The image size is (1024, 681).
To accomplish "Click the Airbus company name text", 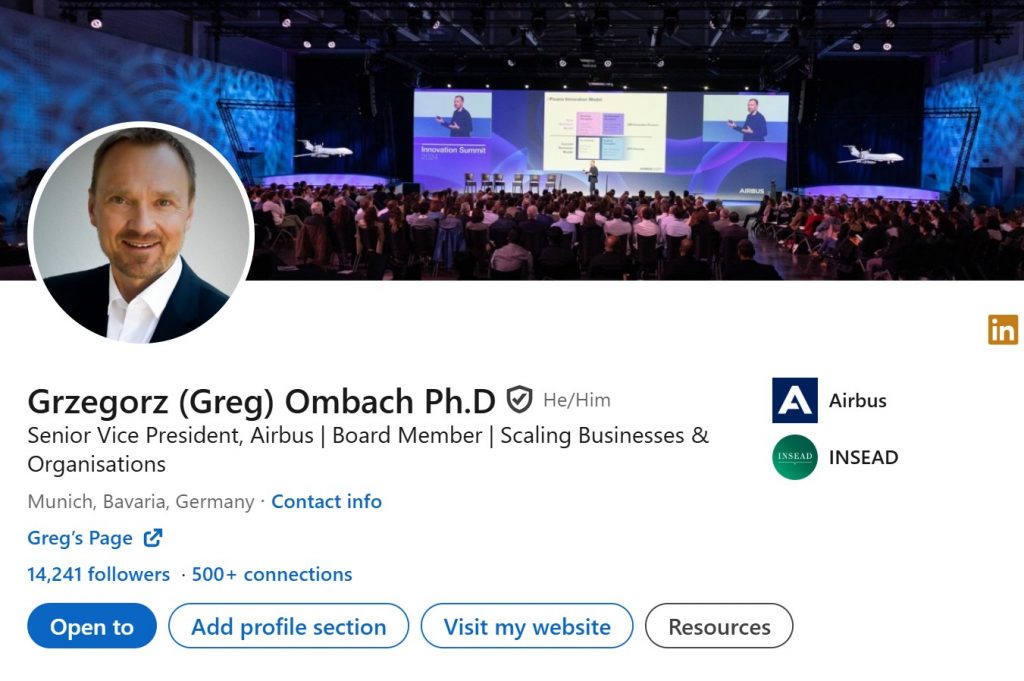I will (x=857, y=400).
